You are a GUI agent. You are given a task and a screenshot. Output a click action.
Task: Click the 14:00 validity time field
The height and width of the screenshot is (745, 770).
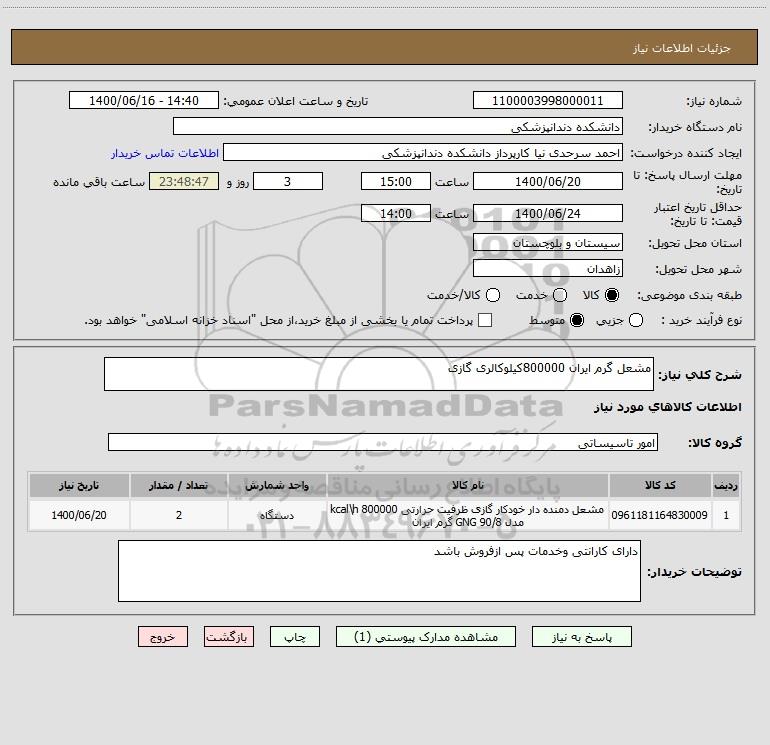click(x=396, y=213)
